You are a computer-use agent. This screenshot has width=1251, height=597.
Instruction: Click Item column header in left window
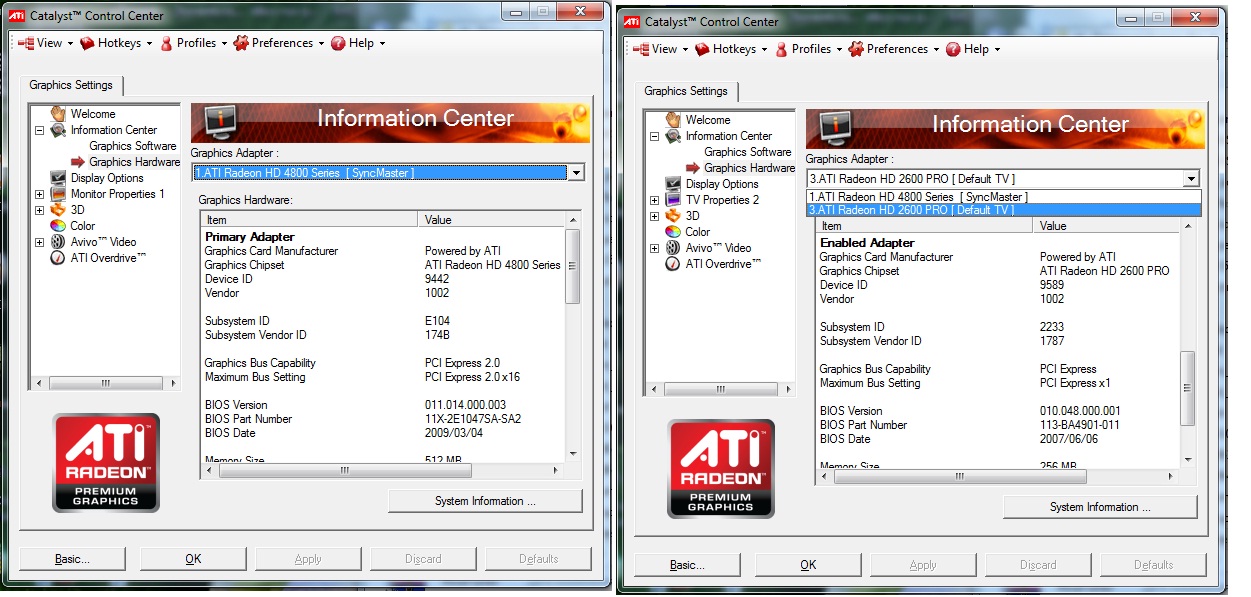309,220
